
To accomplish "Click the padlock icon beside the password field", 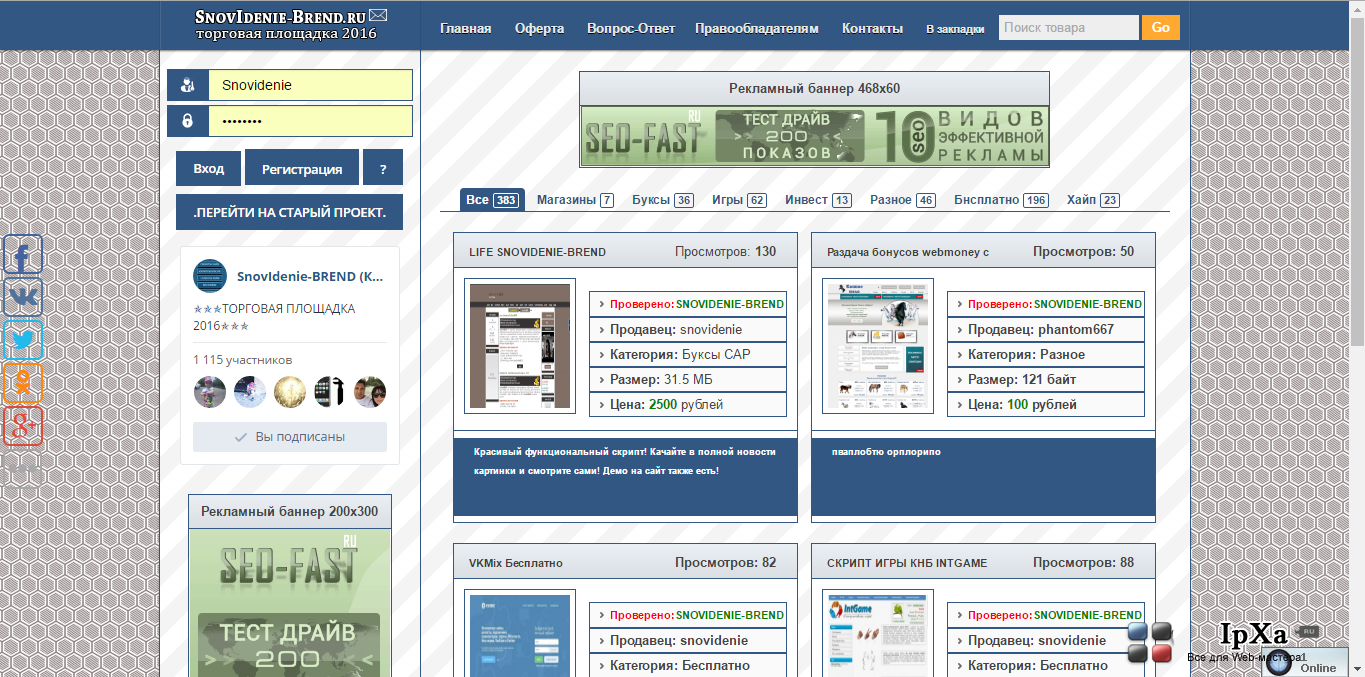I will click(x=187, y=121).
